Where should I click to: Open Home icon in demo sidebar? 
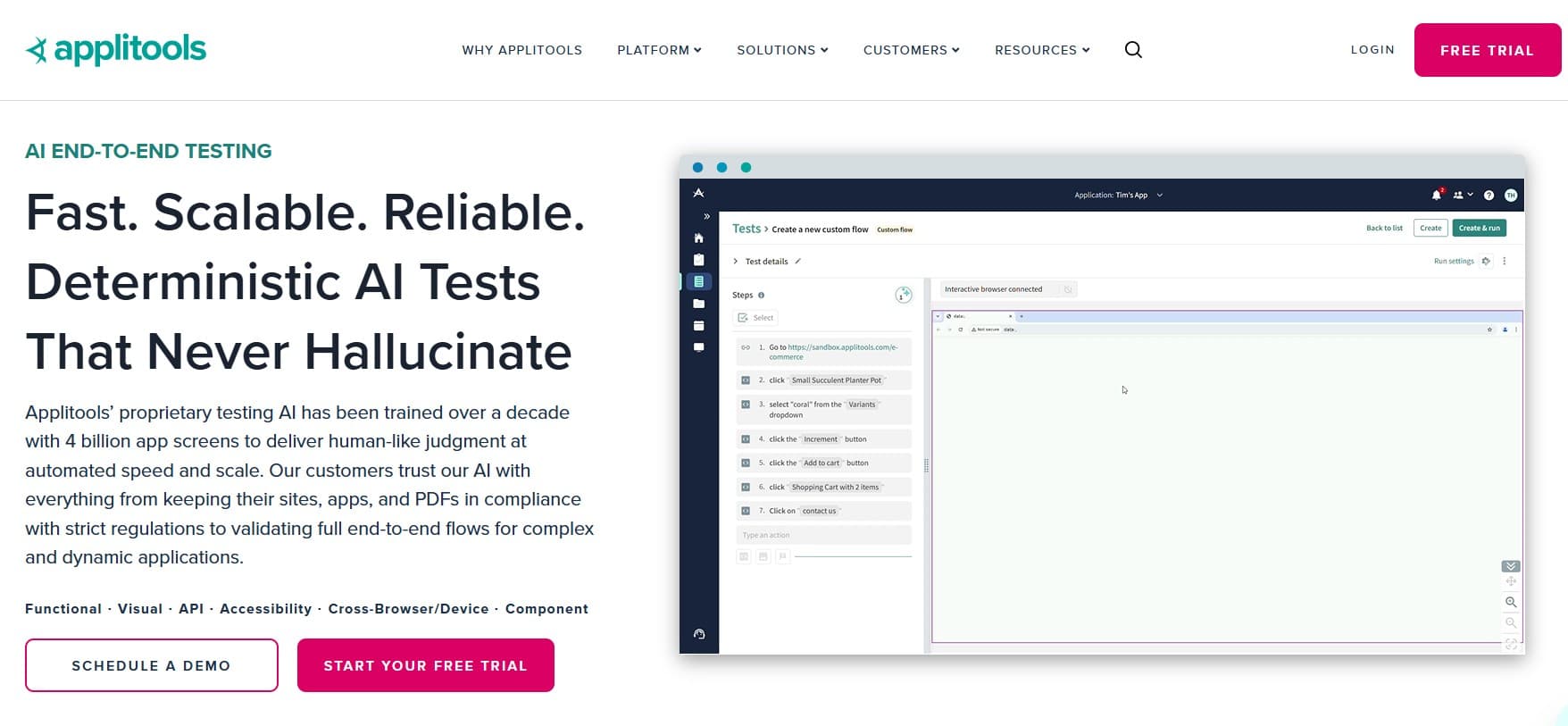tap(698, 238)
